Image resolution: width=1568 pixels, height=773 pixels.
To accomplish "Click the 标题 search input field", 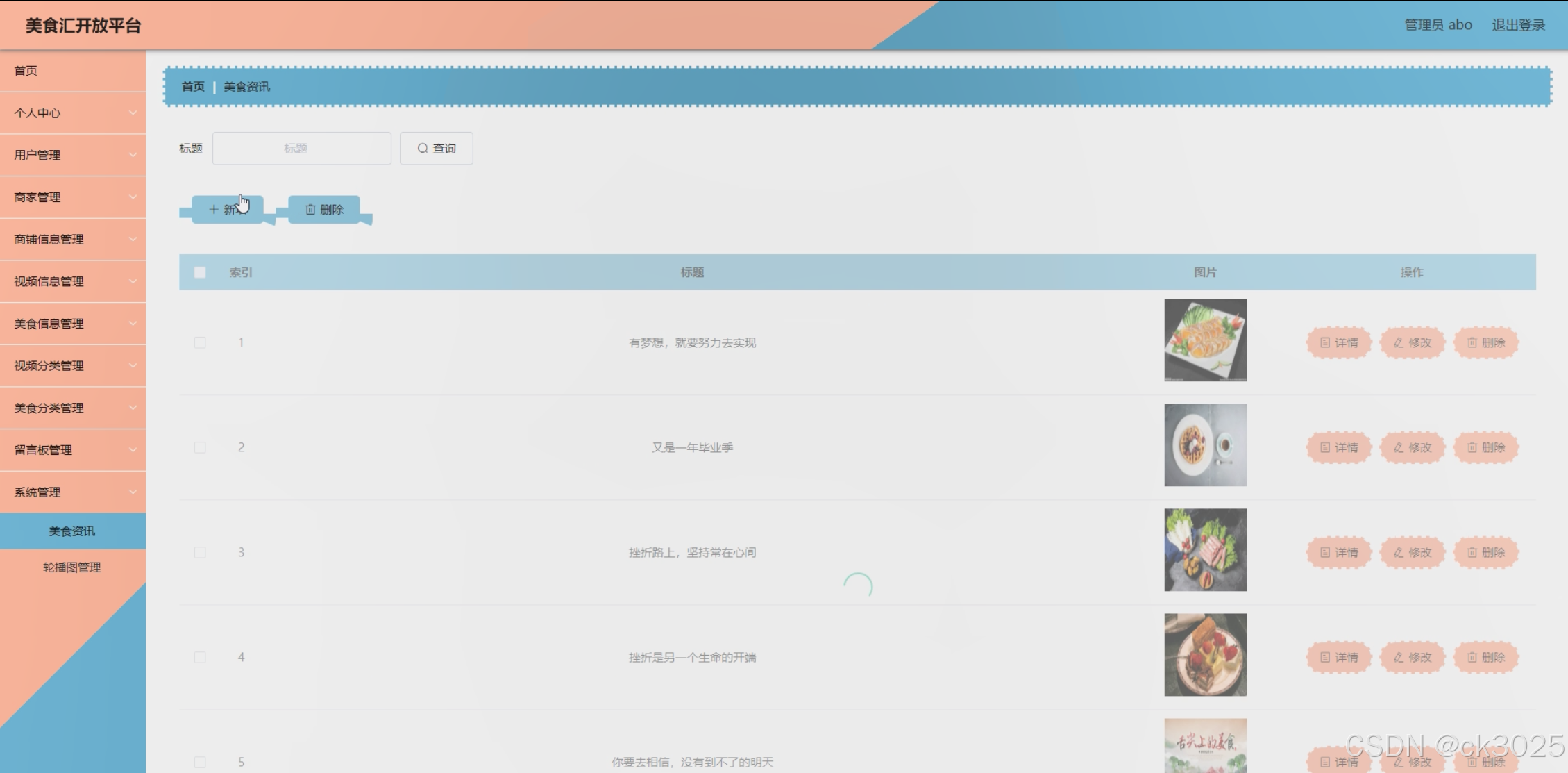I will tap(301, 149).
